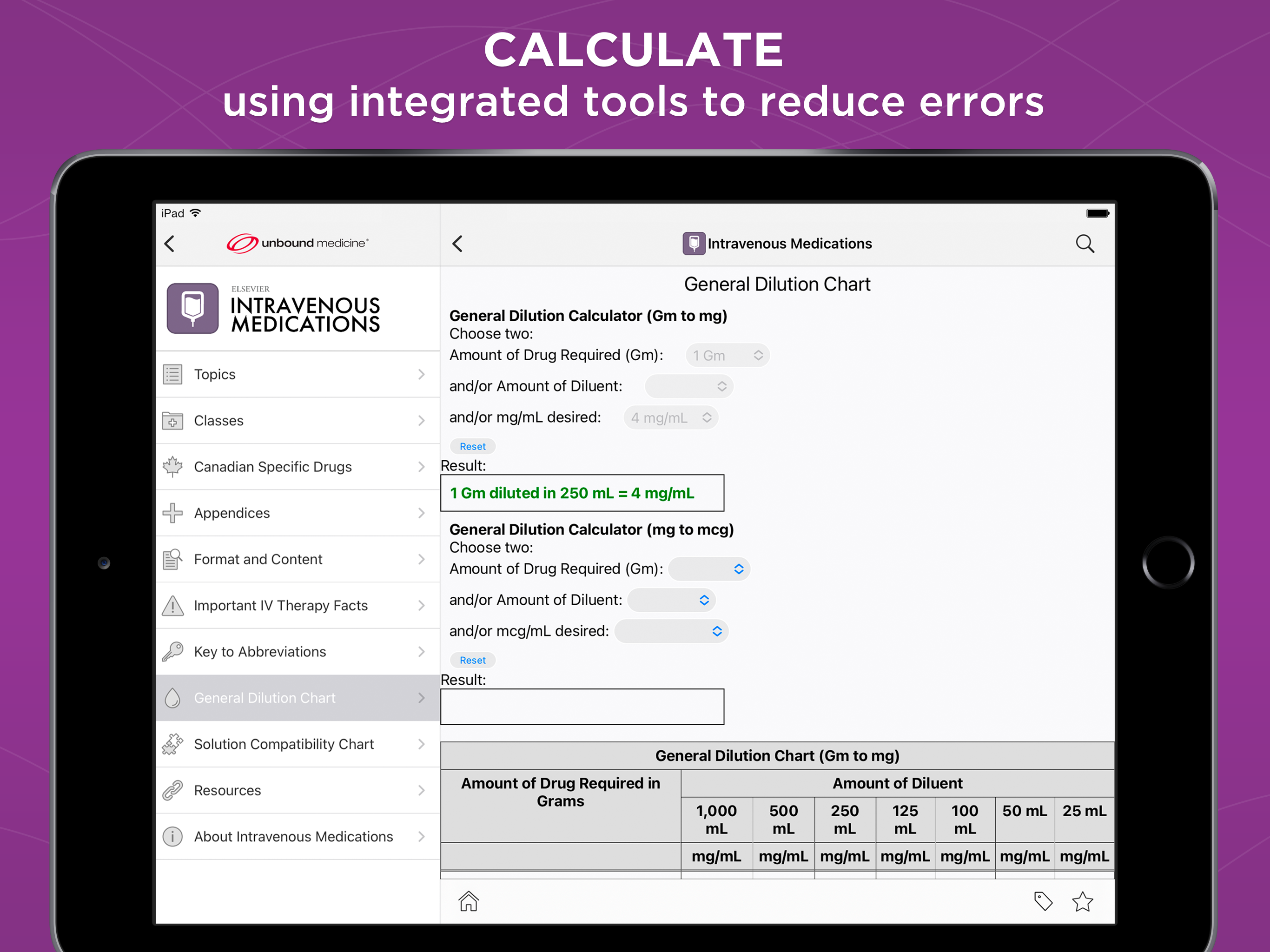Image resolution: width=1270 pixels, height=952 pixels.
Task: Select Key to Abbreviations
Action: (298, 652)
